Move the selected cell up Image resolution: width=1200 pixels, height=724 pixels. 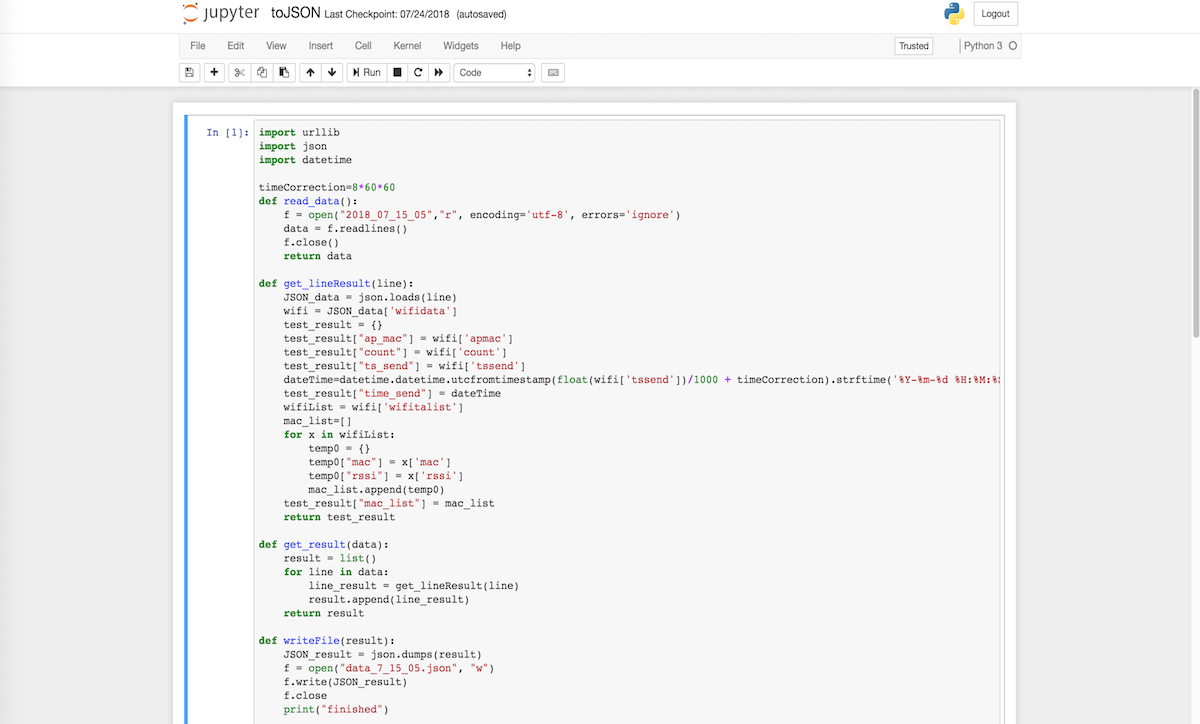click(310, 73)
